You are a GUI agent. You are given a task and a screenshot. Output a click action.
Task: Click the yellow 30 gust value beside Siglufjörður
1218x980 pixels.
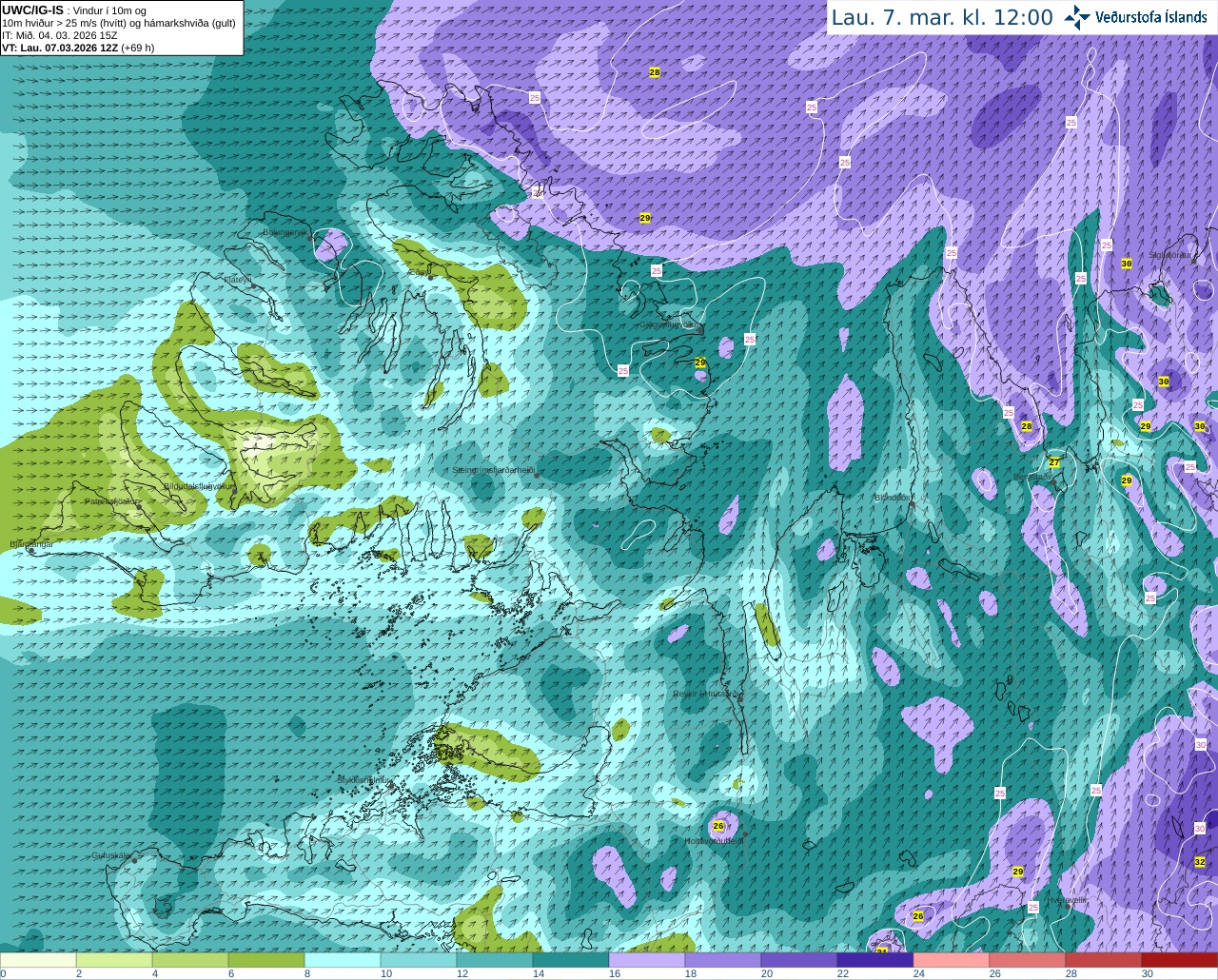pos(1127,264)
